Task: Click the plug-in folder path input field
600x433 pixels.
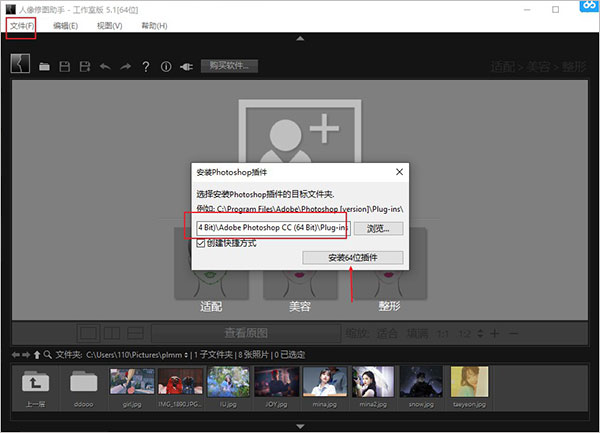Action: pos(273,228)
